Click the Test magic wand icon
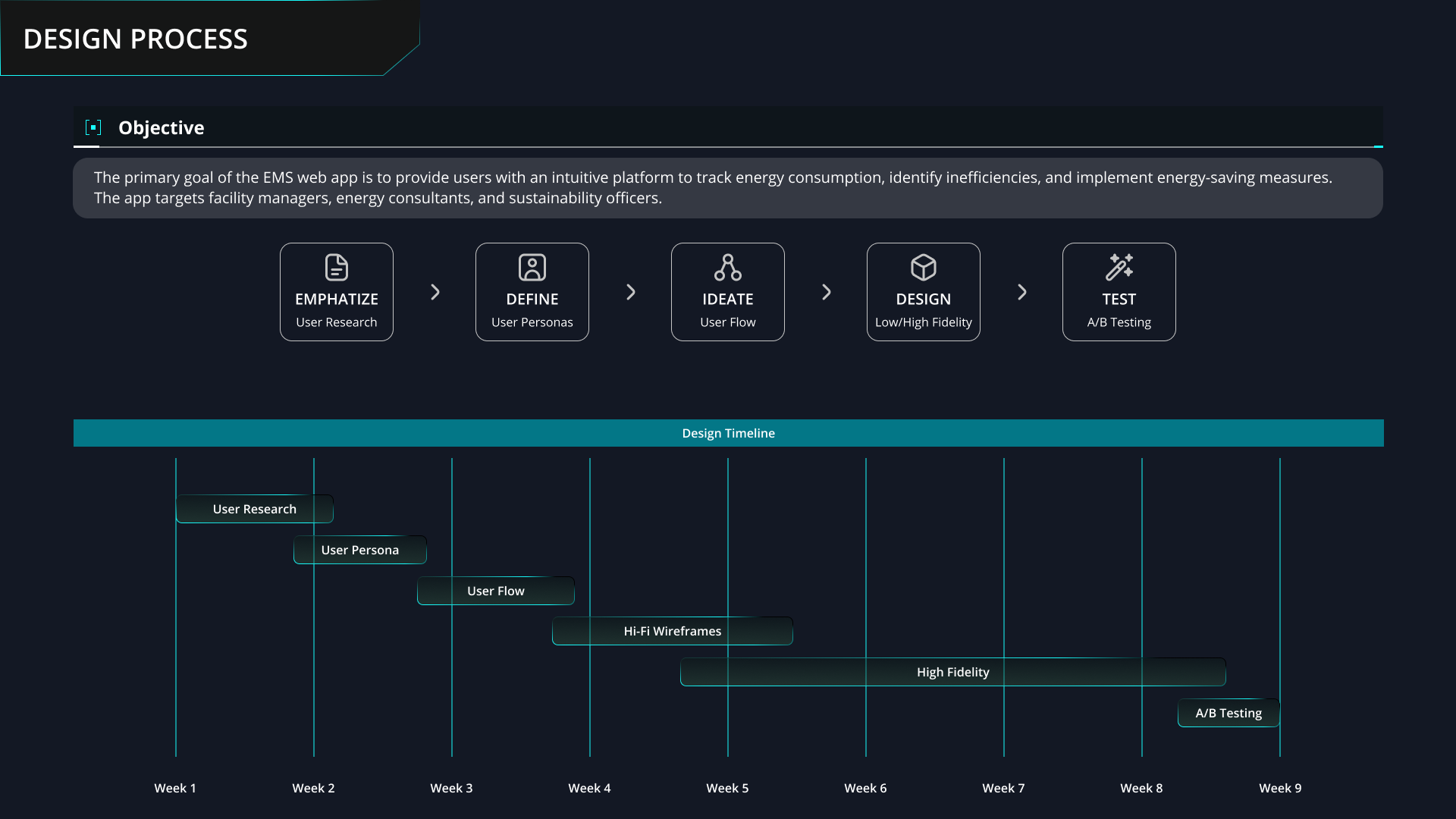The width and height of the screenshot is (1456, 819). (1119, 267)
